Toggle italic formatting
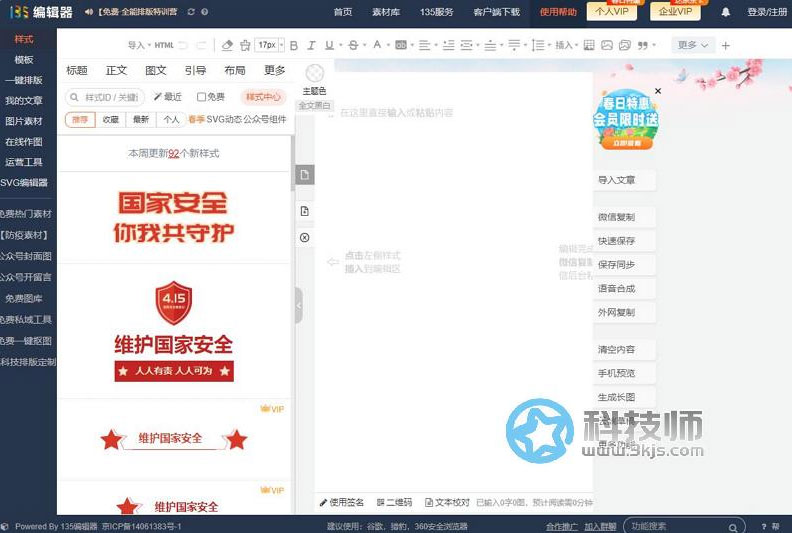 (x=311, y=45)
